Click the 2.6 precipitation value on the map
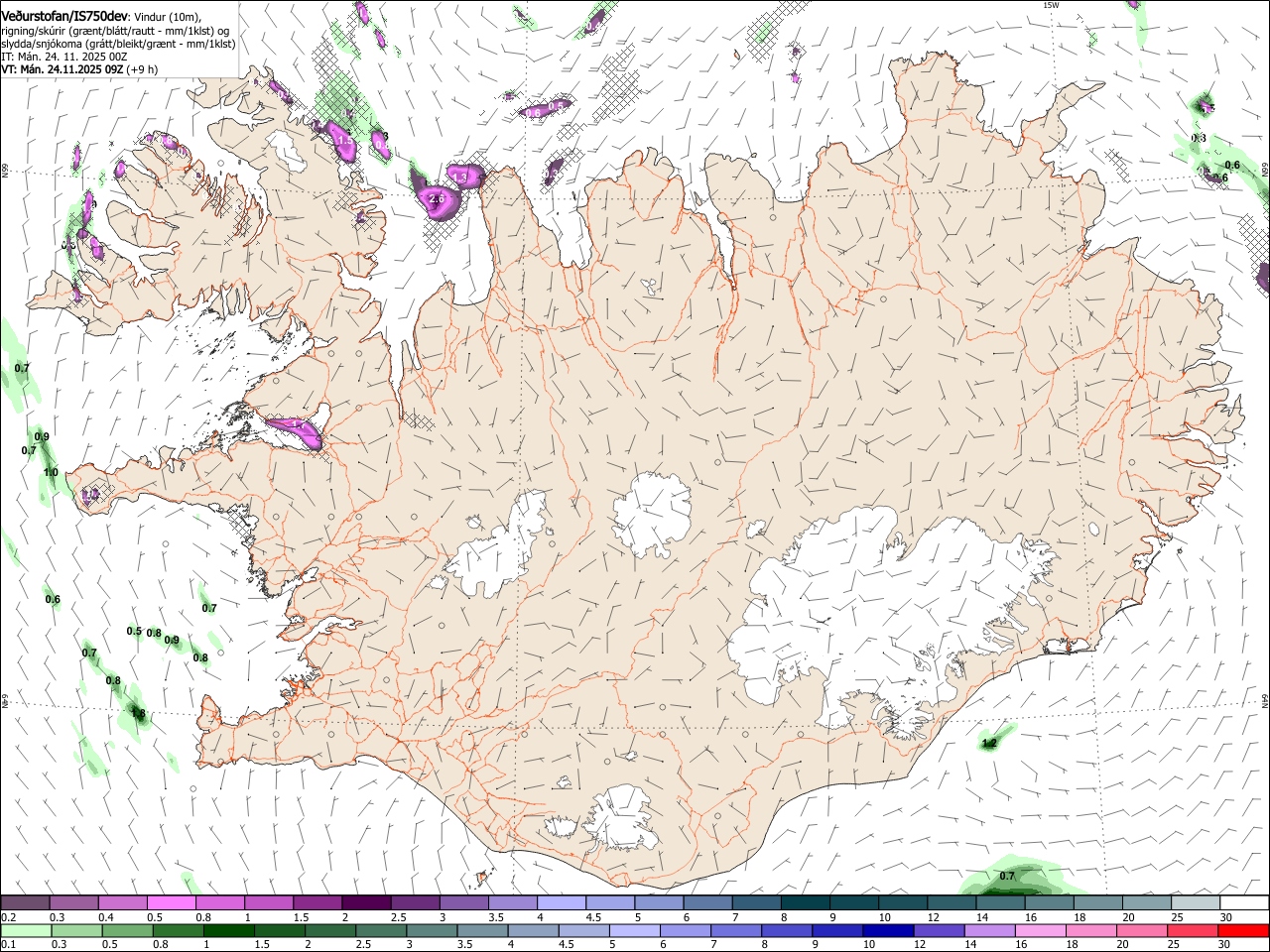Image resolution: width=1270 pixels, height=952 pixels. pyautogui.click(x=437, y=199)
